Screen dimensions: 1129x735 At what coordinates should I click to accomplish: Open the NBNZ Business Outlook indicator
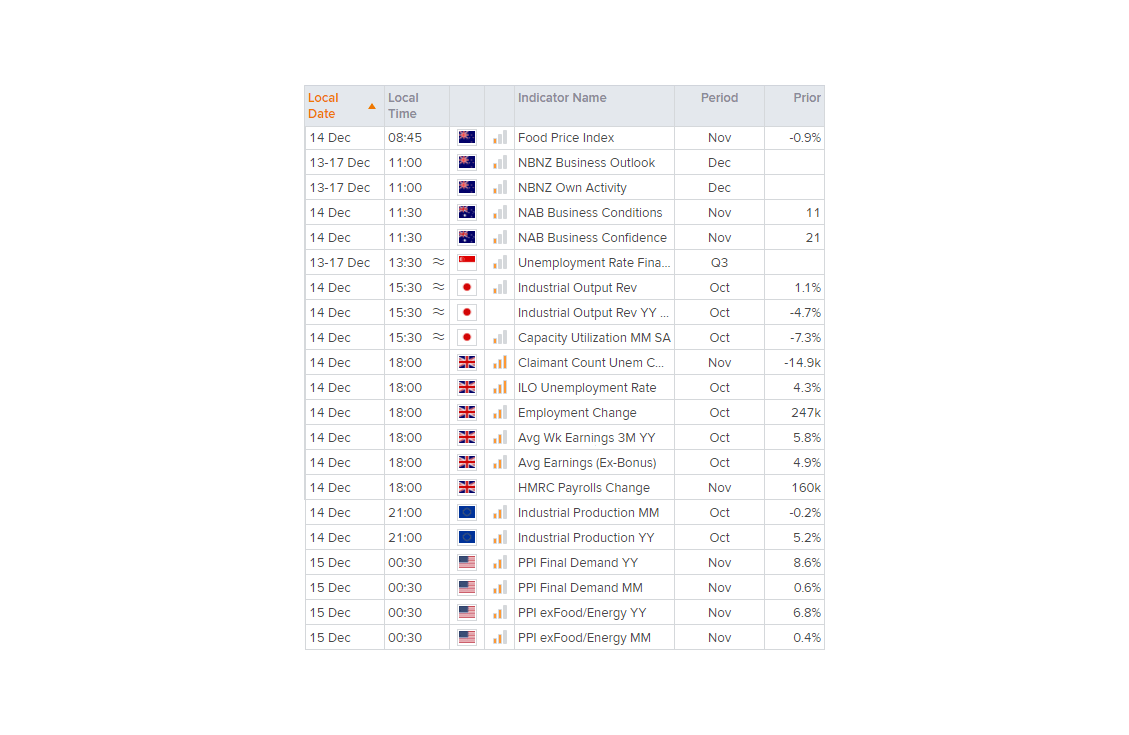pos(586,163)
